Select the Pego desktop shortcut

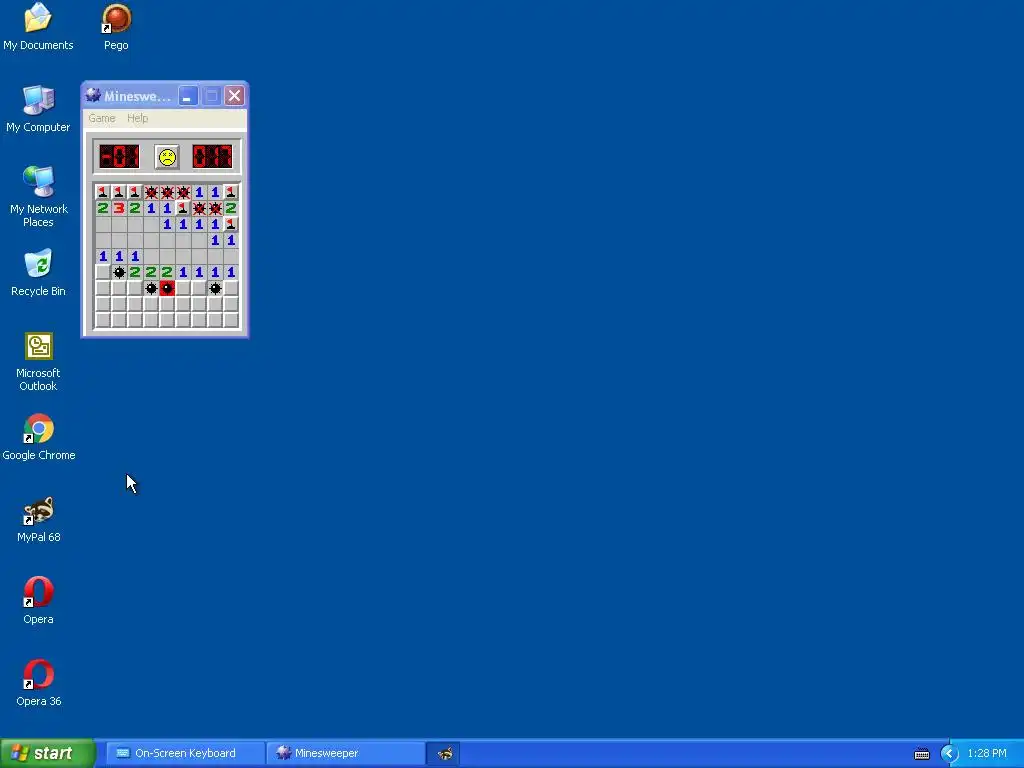pos(116,27)
